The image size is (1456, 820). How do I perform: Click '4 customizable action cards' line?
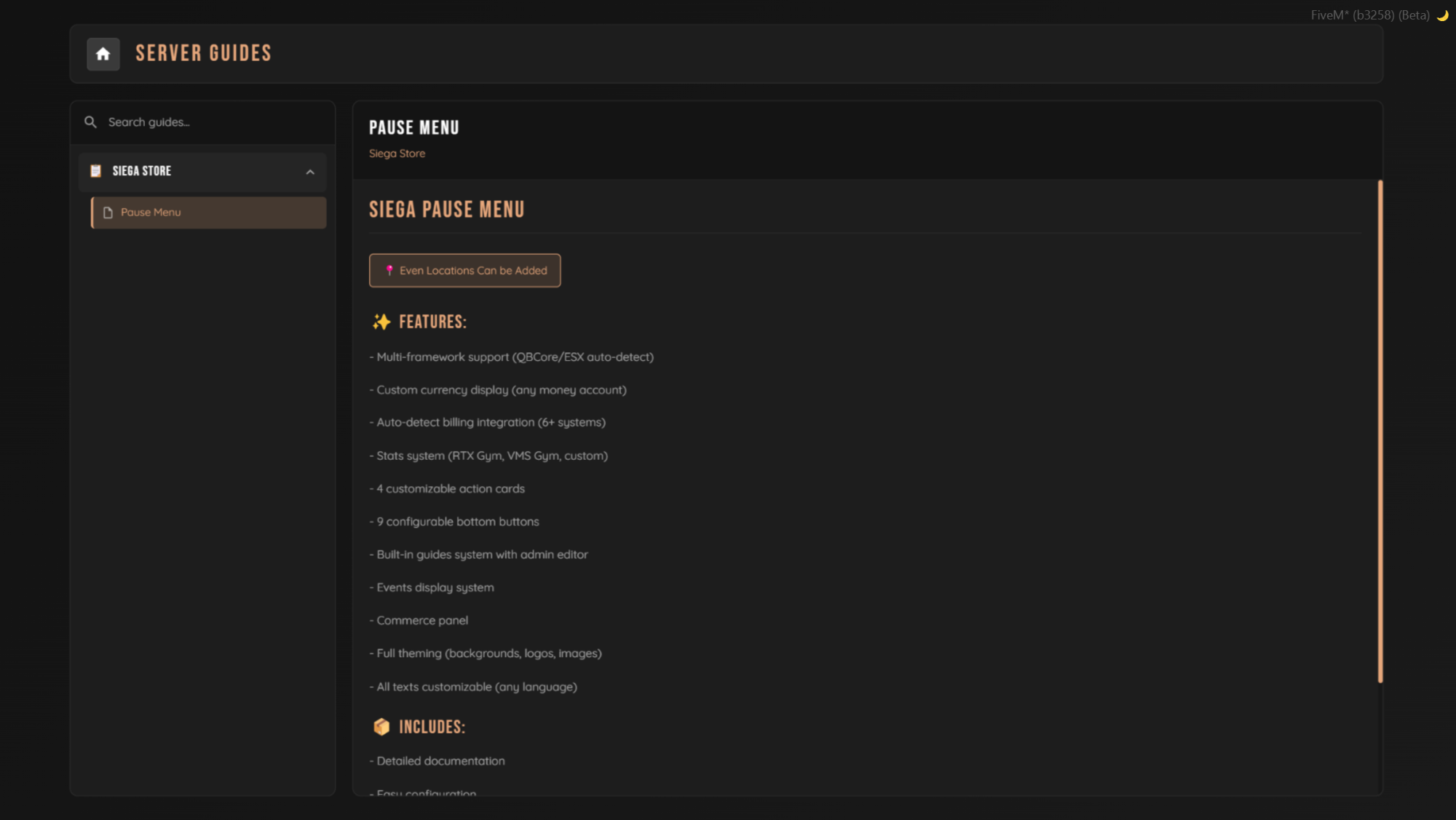pos(447,489)
